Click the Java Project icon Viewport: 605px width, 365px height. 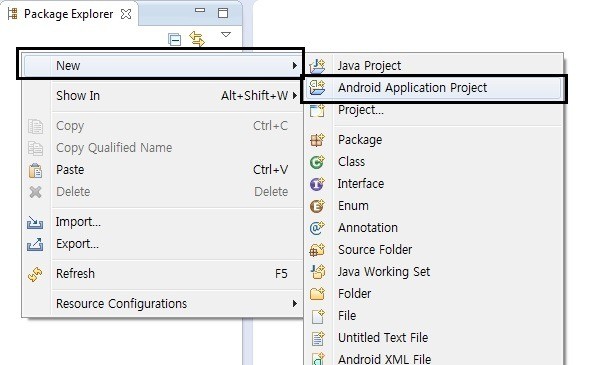point(318,66)
